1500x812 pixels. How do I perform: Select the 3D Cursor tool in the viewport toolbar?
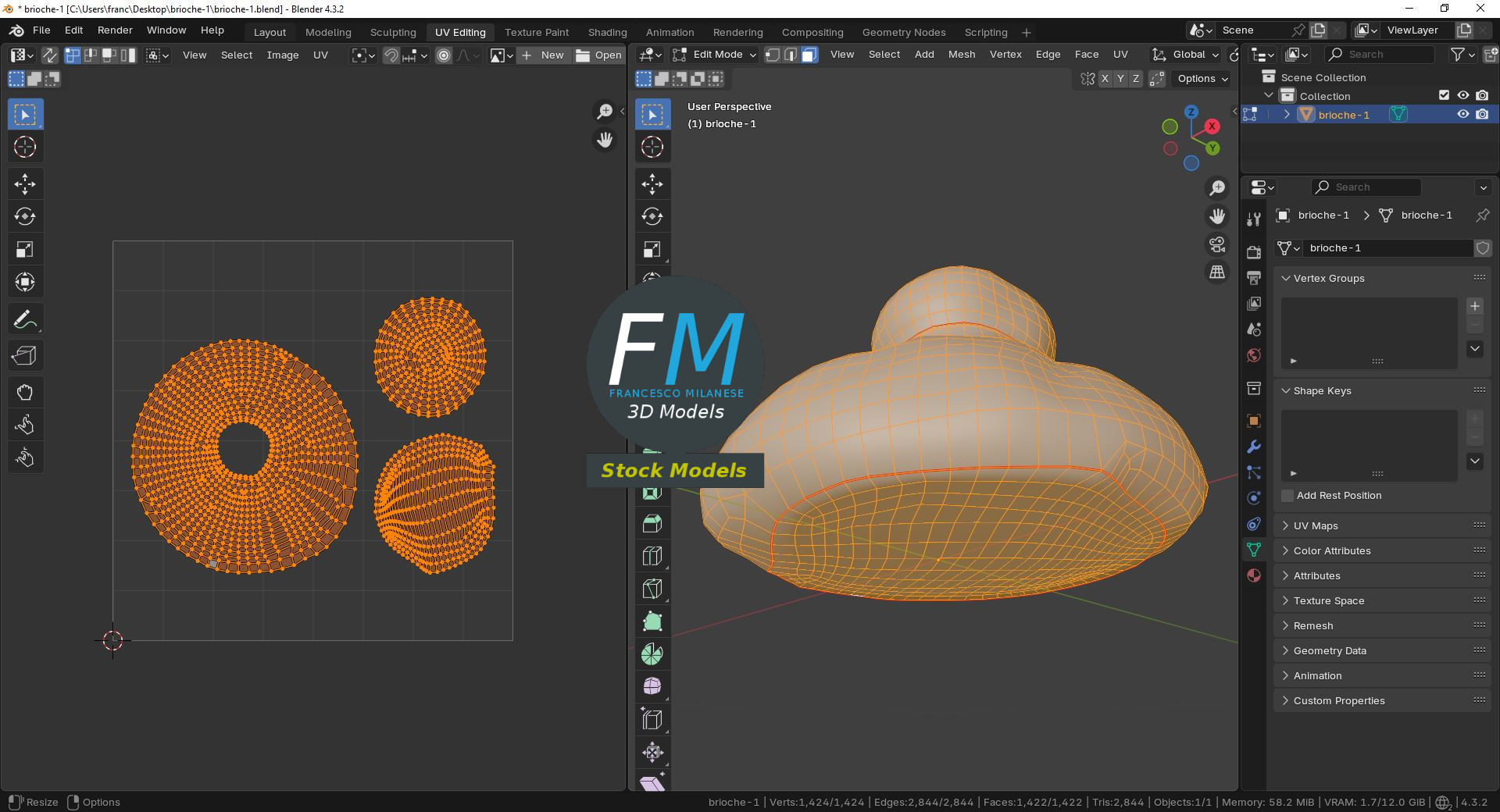coord(652,147)
